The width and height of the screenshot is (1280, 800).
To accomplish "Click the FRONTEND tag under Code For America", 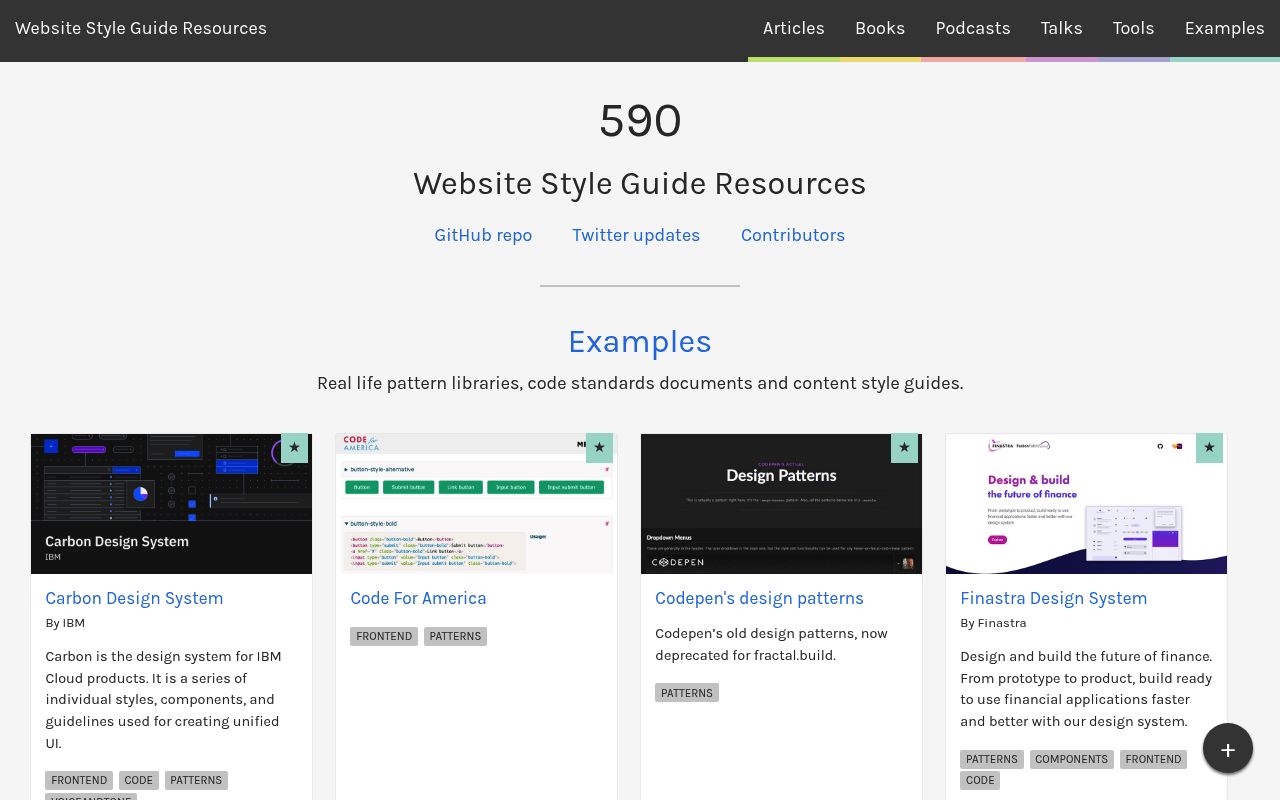I will pos(384,636).
